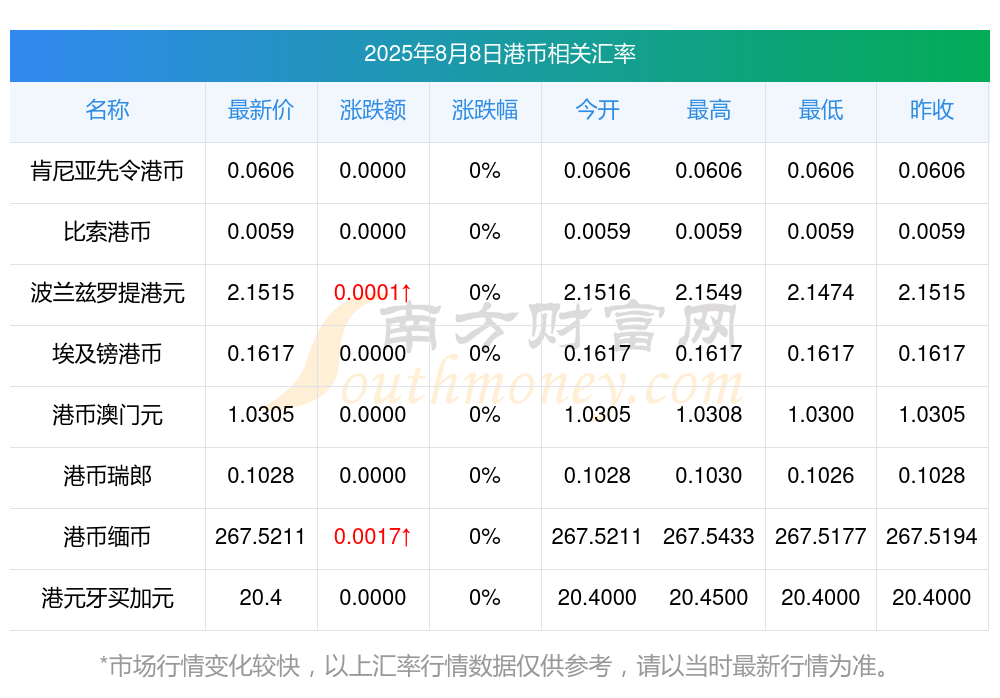
Task: Click the red 0.0017↑ change value
Action: pos(372,537)
